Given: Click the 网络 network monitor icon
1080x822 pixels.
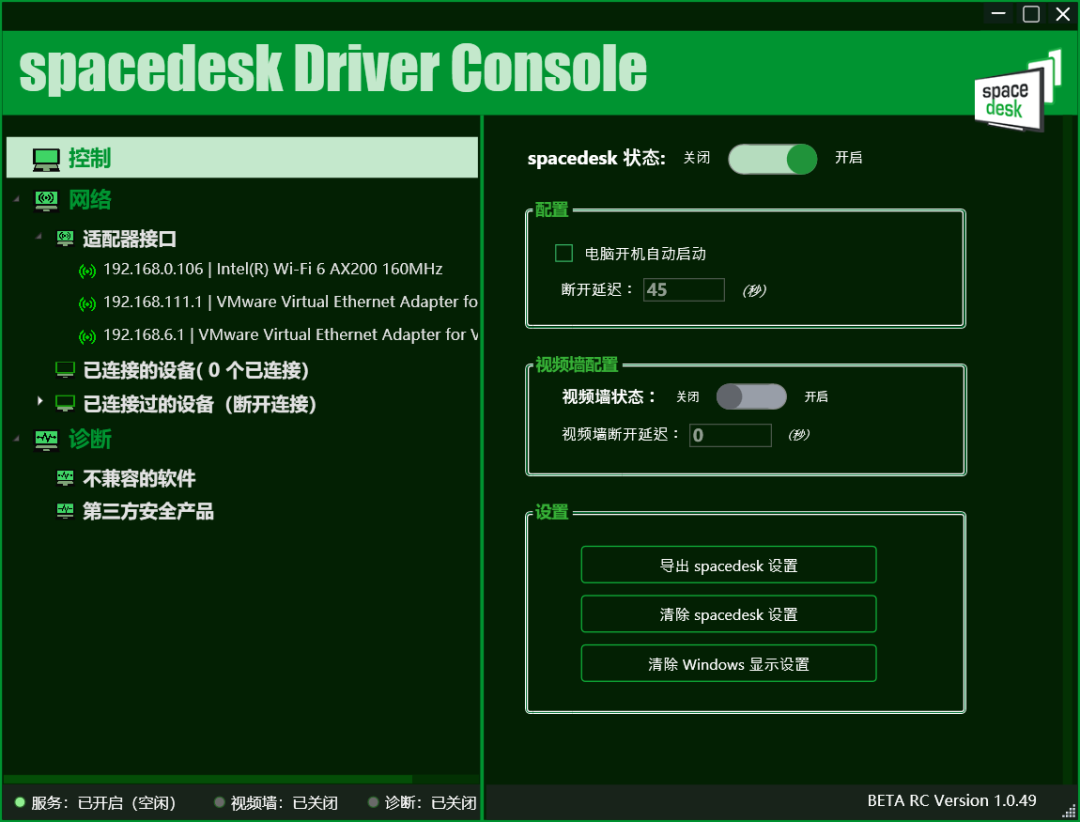Looking at the screenshot, I should 46,201.
